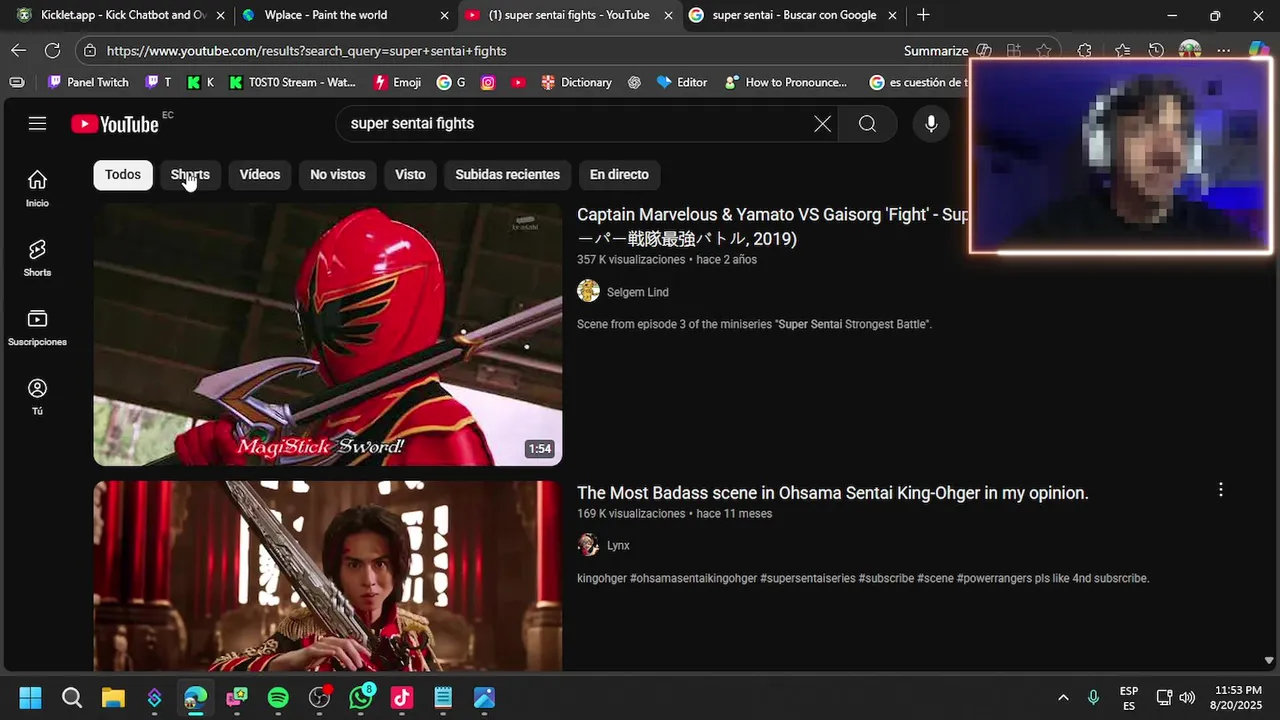The width and height of the screenshot is (1280, 720).
Task: Open the YouTube hamburger guide menu
Action: [37, 123]
